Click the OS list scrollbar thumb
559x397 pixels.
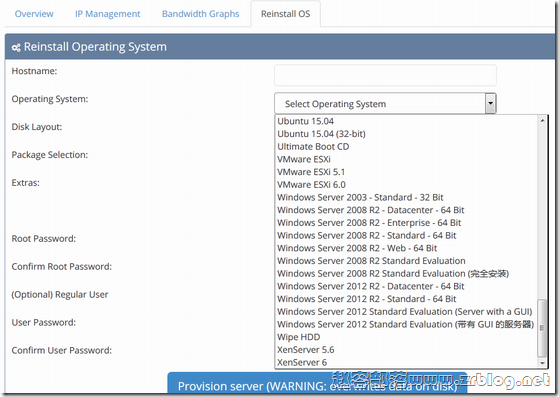coord(542,328)
